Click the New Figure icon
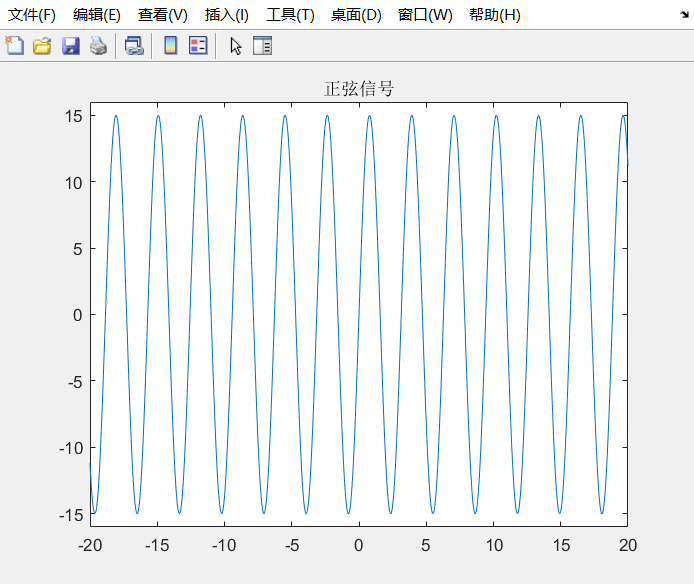The width and height of the screenshot is (694, 584). 15,46
